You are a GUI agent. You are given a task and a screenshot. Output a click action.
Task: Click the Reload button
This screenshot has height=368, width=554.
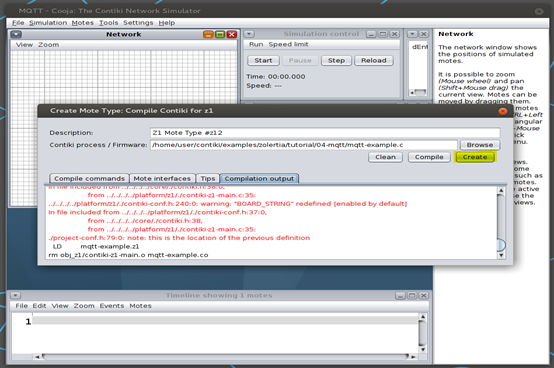point(374,60)
